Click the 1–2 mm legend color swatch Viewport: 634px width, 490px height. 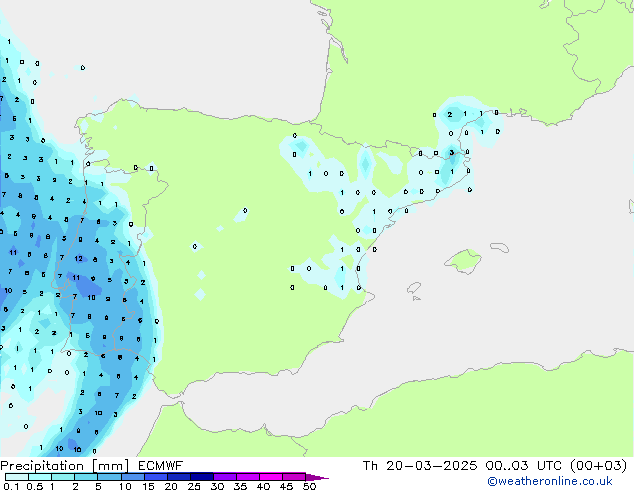(63, 477)
